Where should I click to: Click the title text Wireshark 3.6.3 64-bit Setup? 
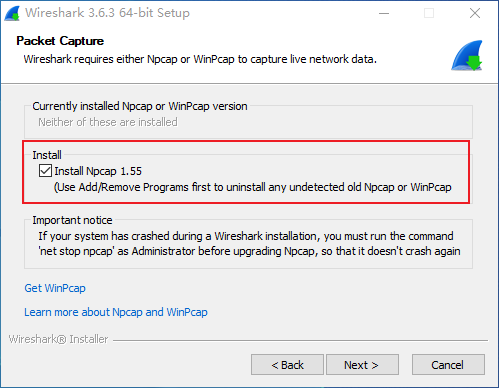pos(107,13)
